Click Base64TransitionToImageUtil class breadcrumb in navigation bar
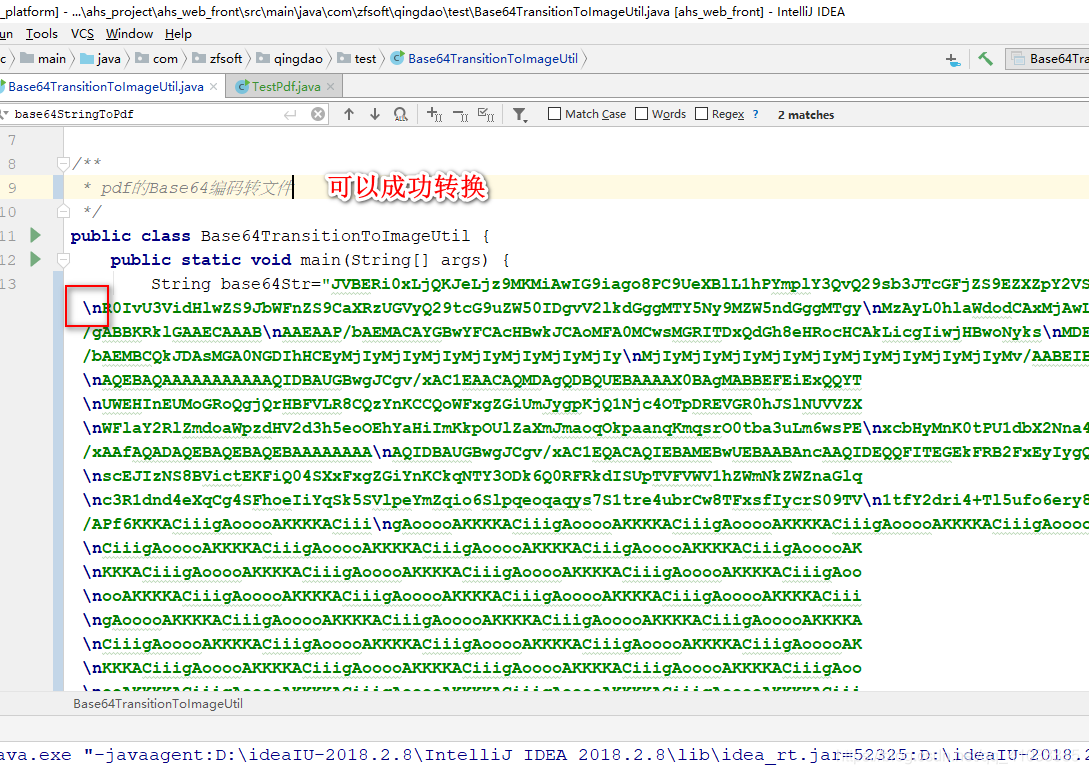The width and height of the screenshot is (1089, 774). click(x=485, y=59)
